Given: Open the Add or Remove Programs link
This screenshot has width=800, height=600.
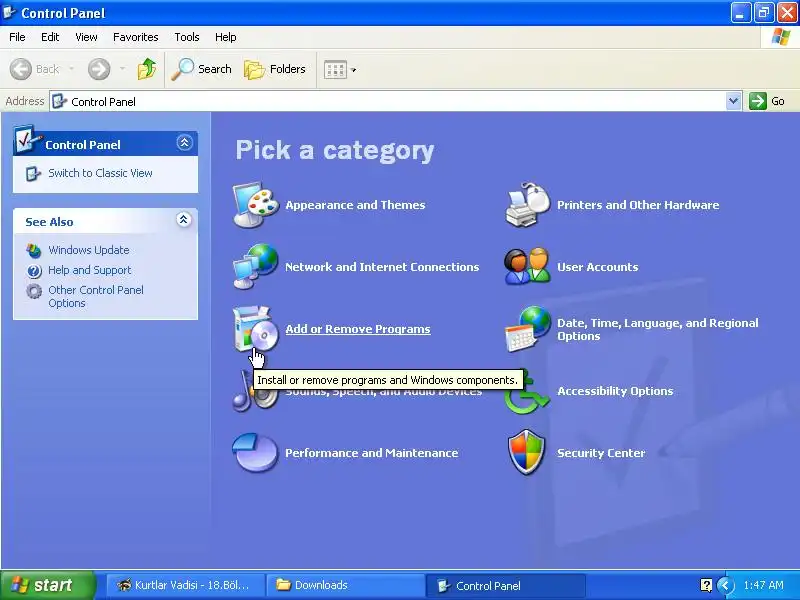Looking at the screenshot, I should pos(358,329).
